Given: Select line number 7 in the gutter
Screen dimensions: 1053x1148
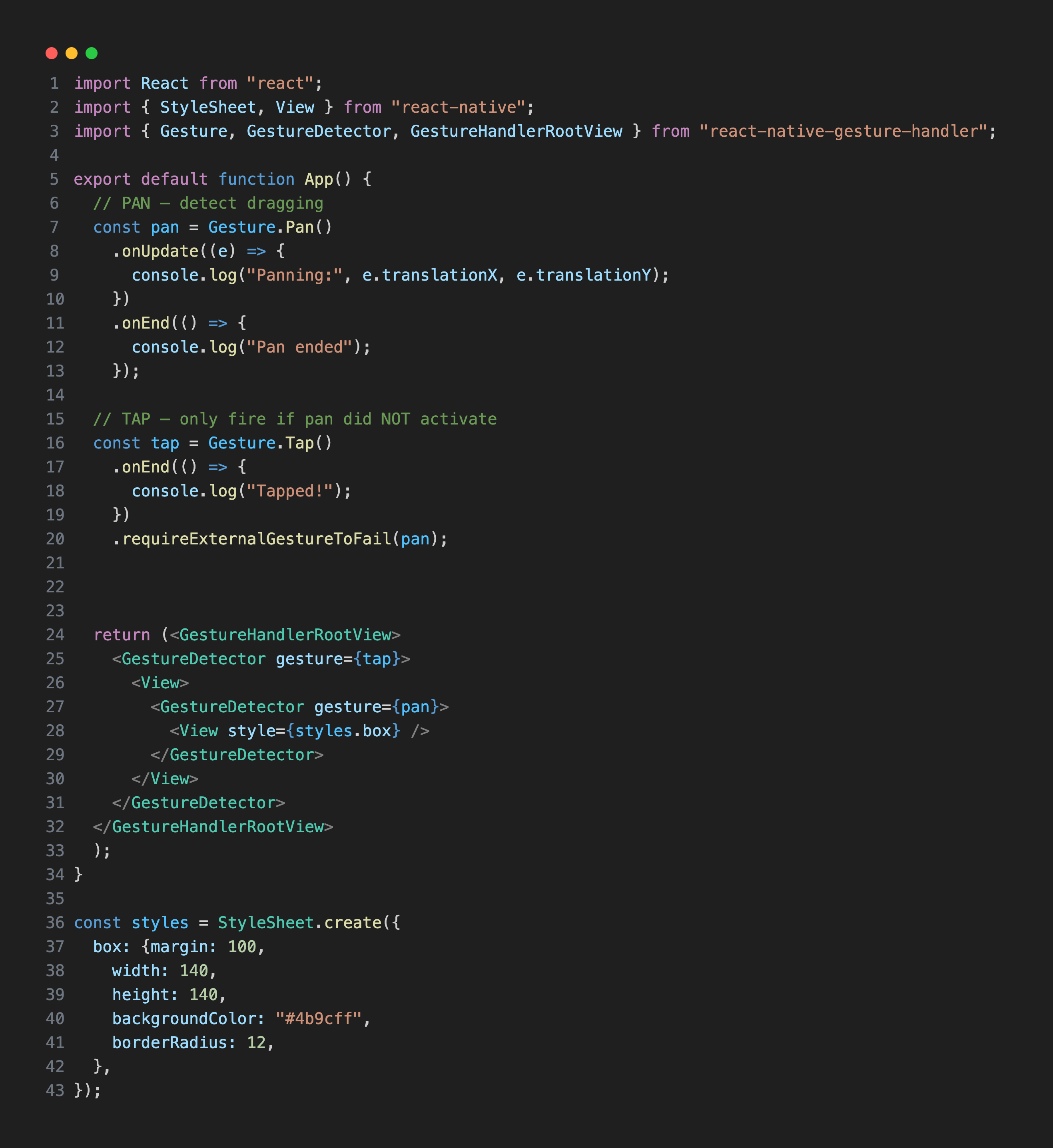Looking at the screenshot, I should coord(55,227).
